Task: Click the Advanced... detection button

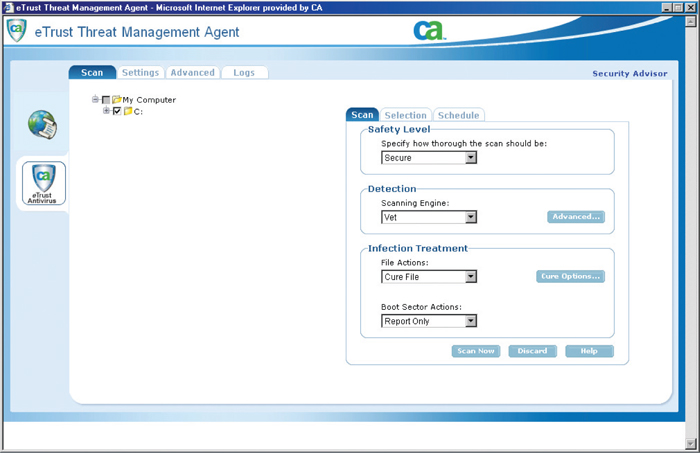Action: click(x=576, y=217)
